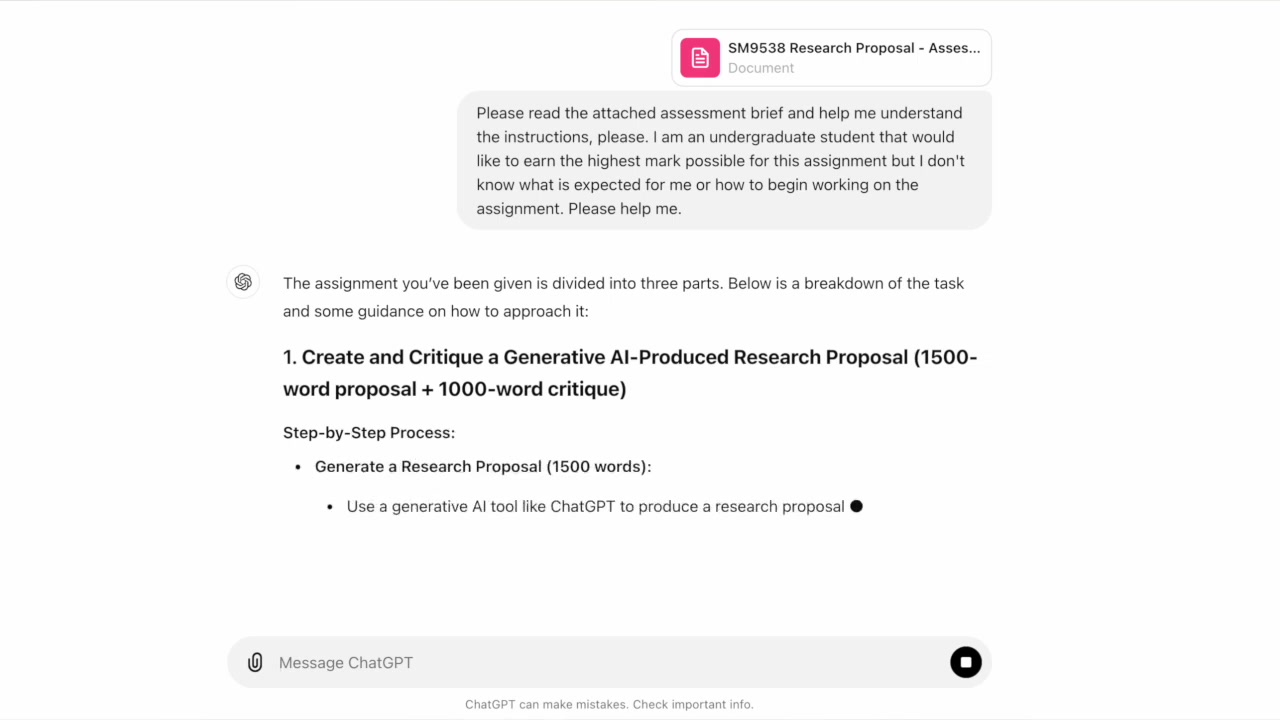The height and width of the screenshot is (720, 1280).
Task: Click the bullet dot before "Generate a Research Proposal"
Action: (x=298, y=467)
